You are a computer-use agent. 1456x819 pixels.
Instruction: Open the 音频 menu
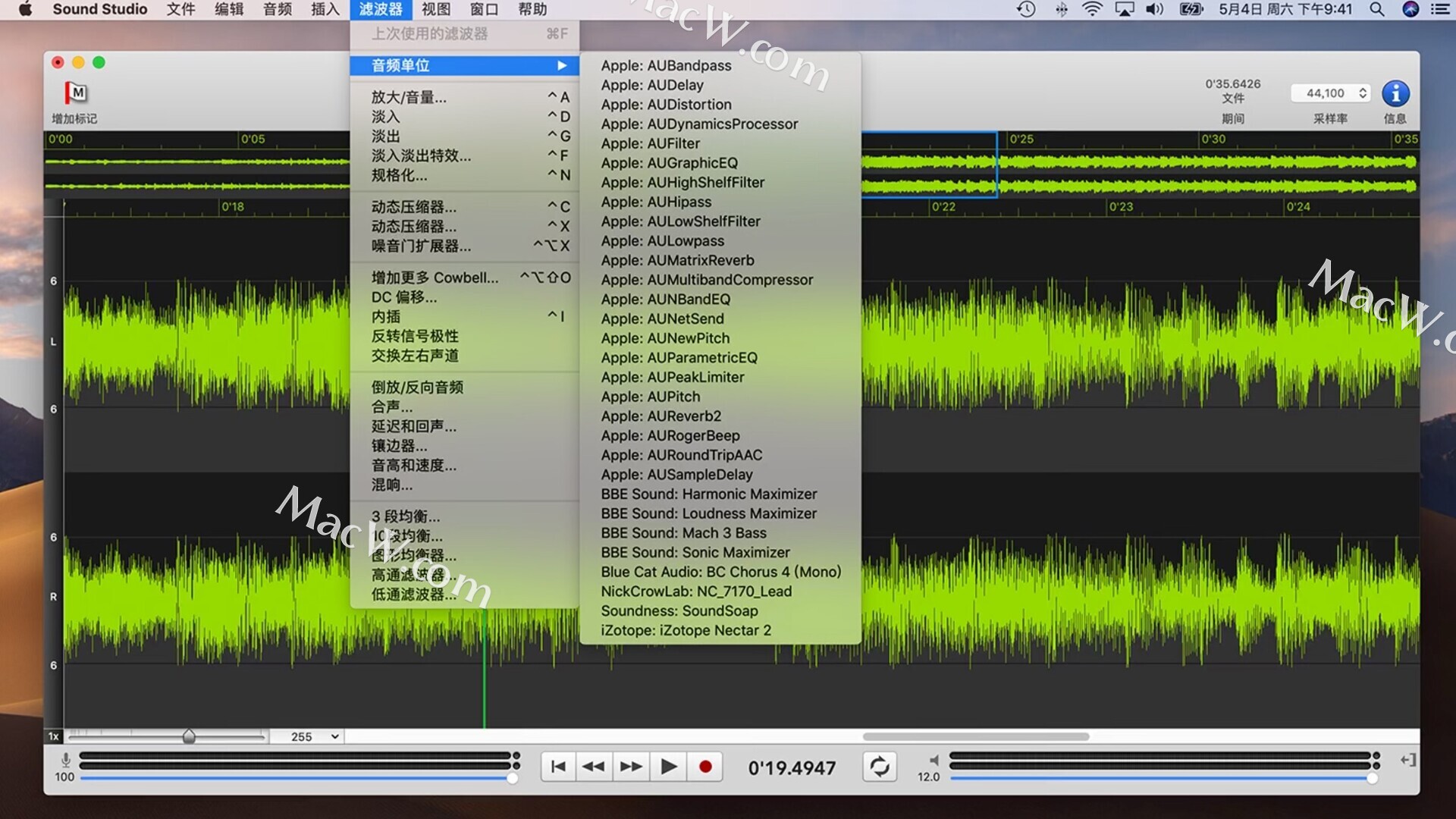278,9
